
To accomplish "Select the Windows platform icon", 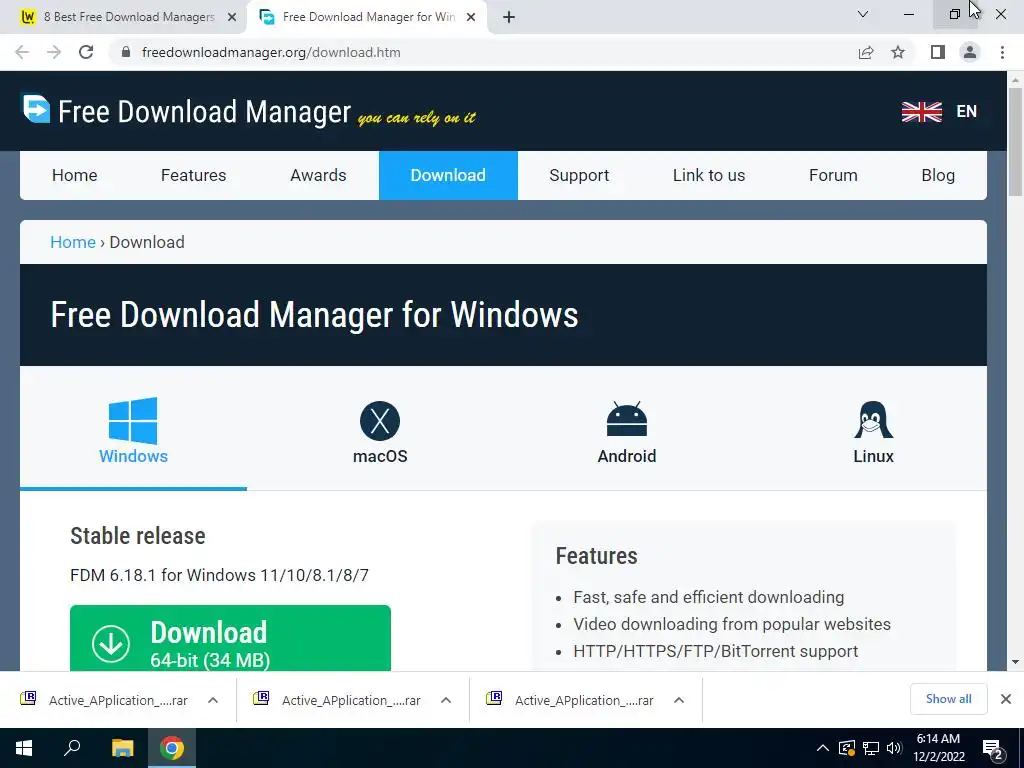I will pos(133,421).
